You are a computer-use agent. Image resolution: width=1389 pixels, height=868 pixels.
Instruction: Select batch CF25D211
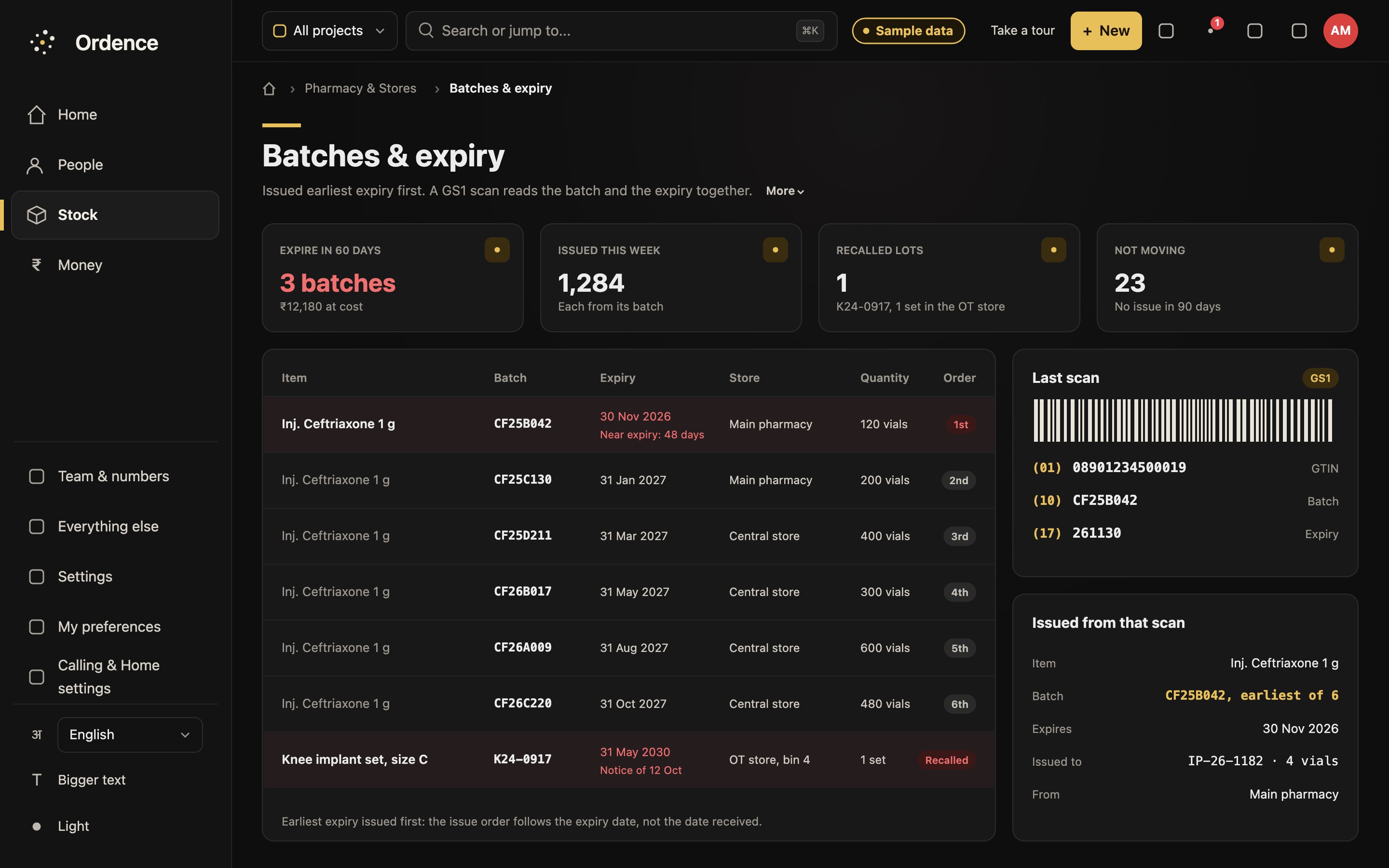tap(628, 536)
